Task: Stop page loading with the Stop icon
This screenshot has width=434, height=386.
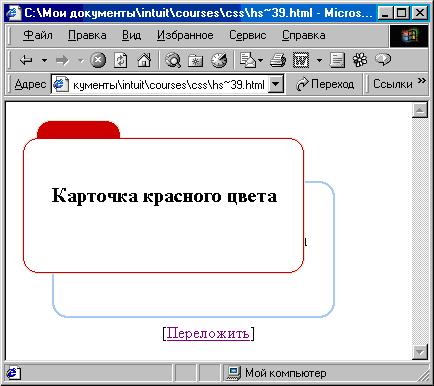Action: [98, 60]
